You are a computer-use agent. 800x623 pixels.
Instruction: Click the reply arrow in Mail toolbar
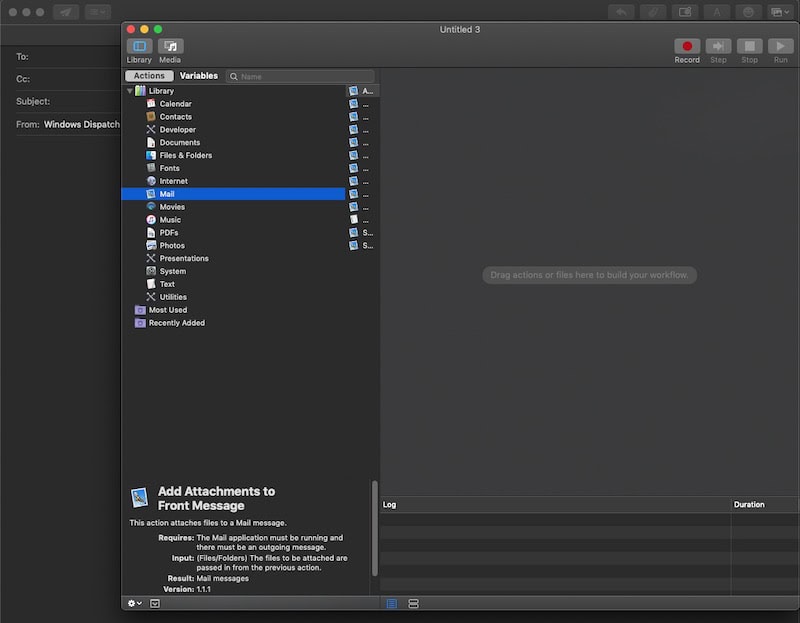coord(621,12)
